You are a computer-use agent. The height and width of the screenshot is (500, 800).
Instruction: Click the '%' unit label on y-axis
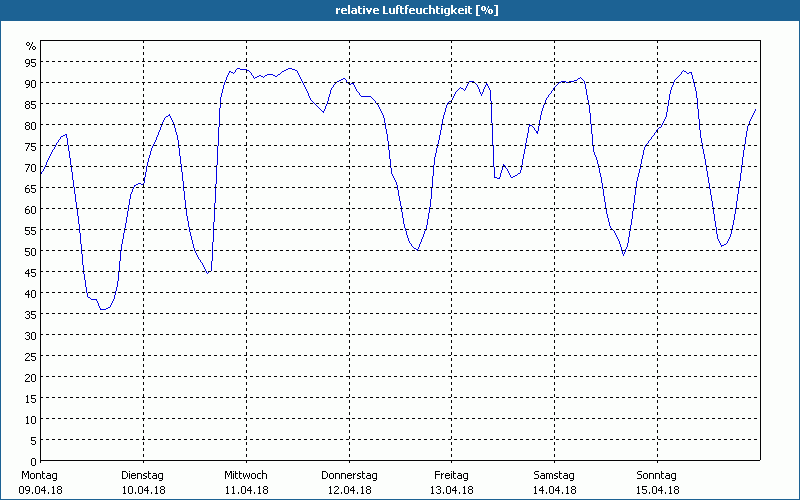(x=31, y=46)
